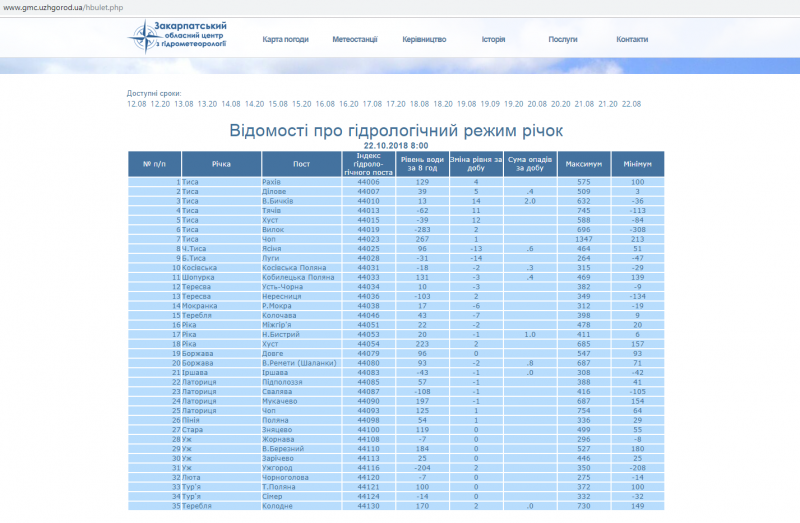Choose the 17.20 date link

(x=396, y=104)
